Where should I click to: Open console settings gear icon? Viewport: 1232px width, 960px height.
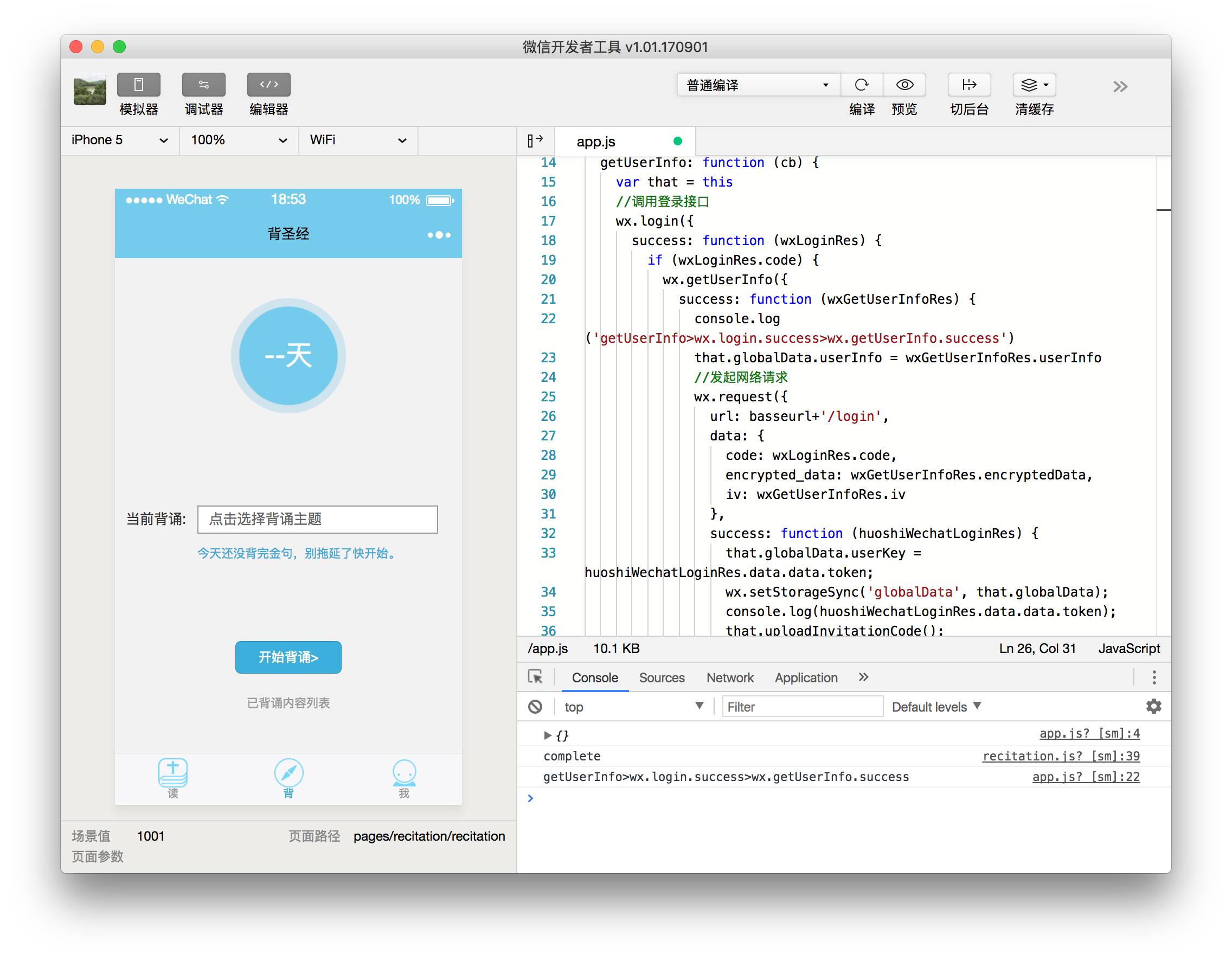[1153, 707]
